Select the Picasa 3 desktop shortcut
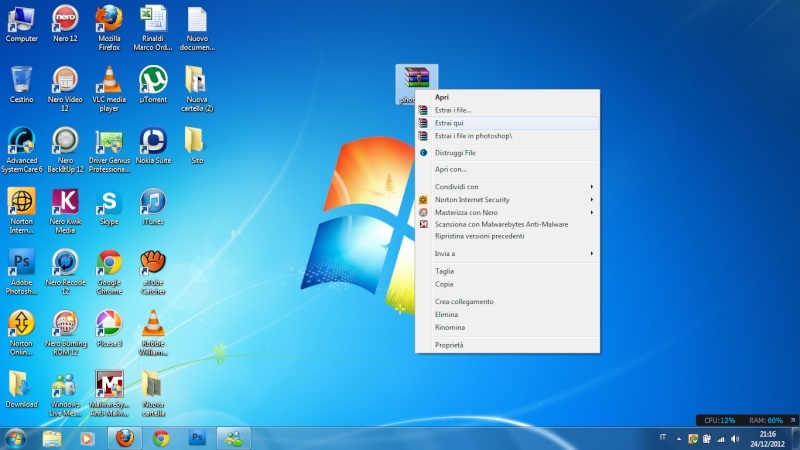This screenshot has width=800, height=450. click(109, 329)
